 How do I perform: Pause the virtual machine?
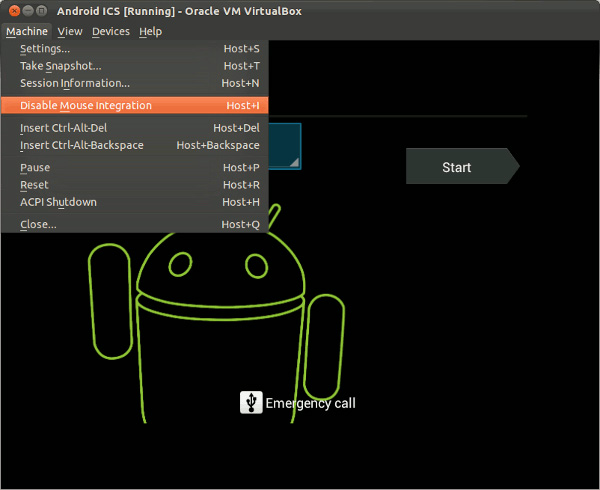(x=135, y=168)
